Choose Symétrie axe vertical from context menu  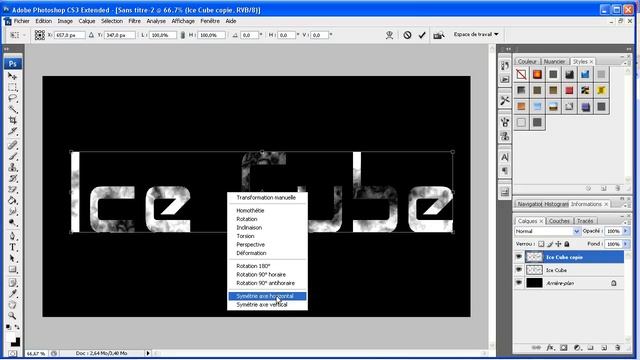(267, 304)
